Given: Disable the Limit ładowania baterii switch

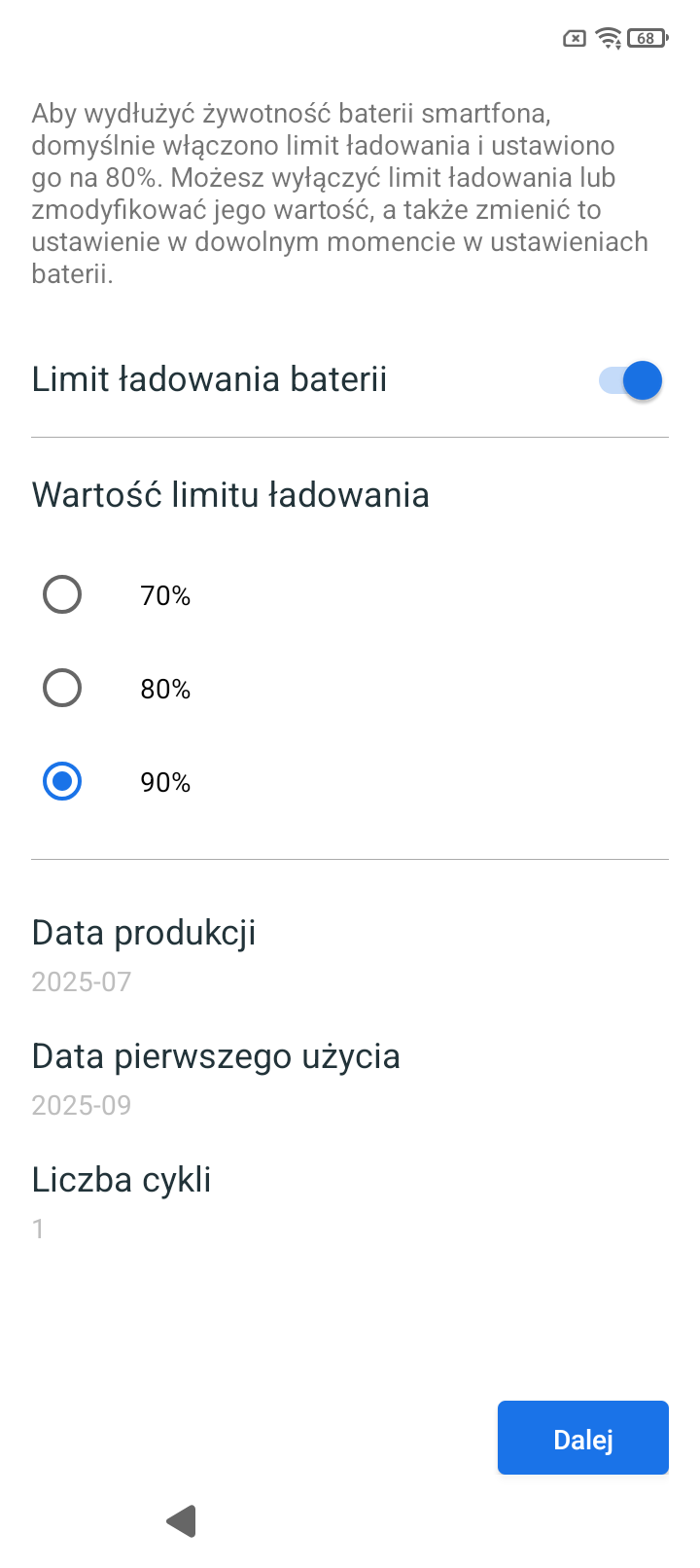Looking at the screenshot, I should (631, 380).
